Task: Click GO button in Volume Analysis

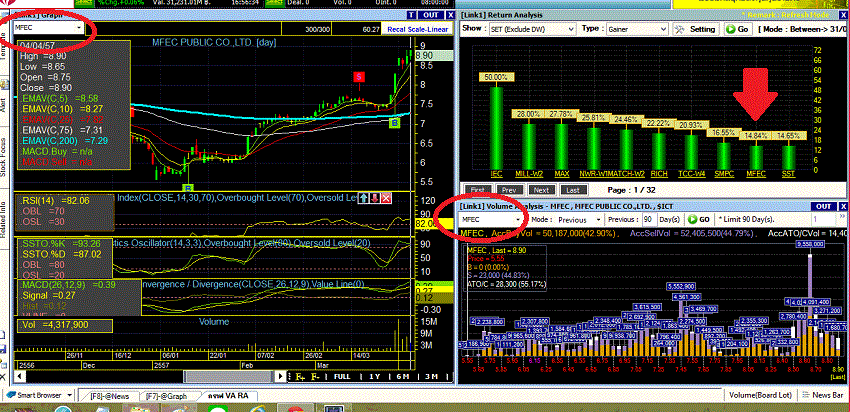Action: coord(699,220)
